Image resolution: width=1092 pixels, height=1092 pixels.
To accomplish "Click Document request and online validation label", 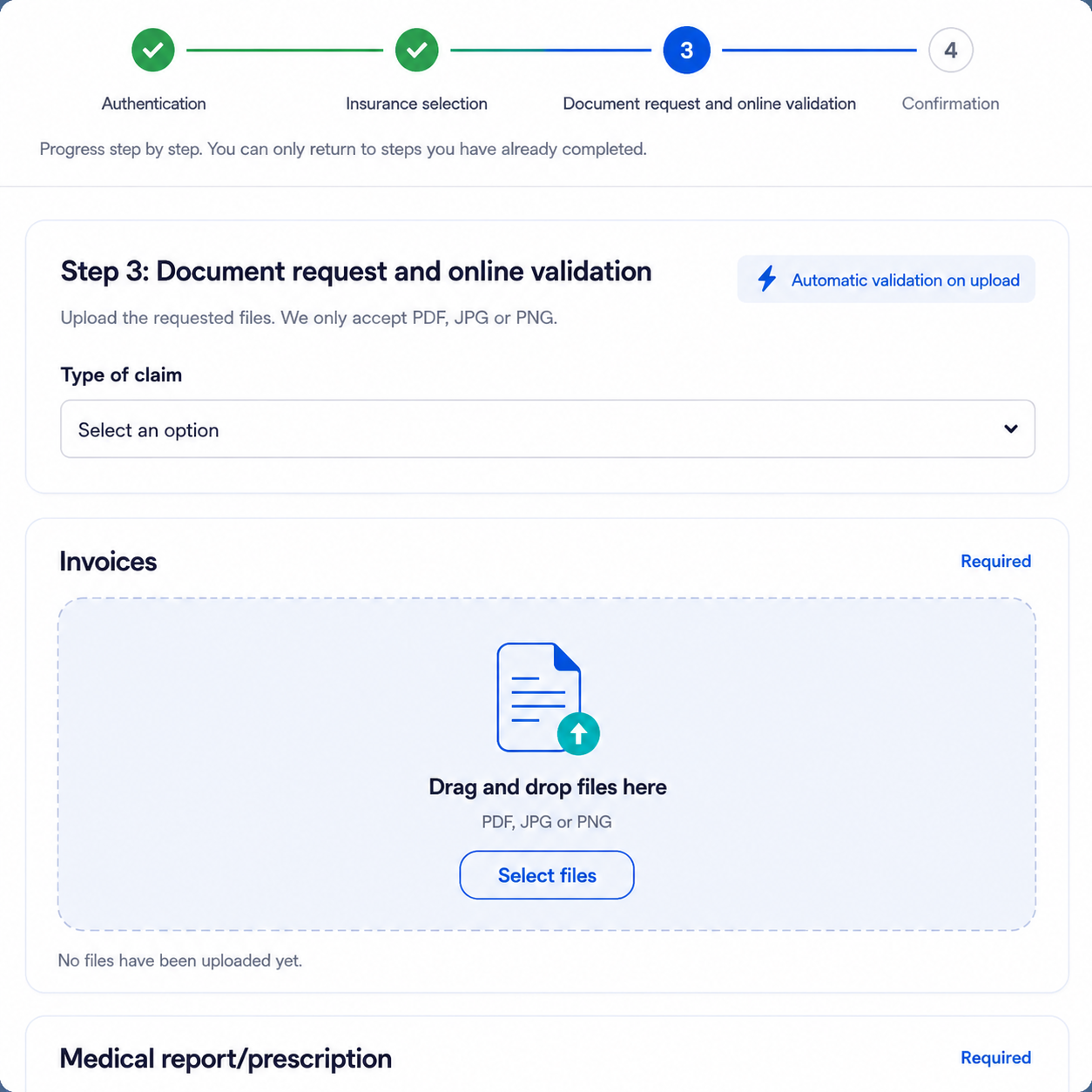I will click(x=709, y=104).
